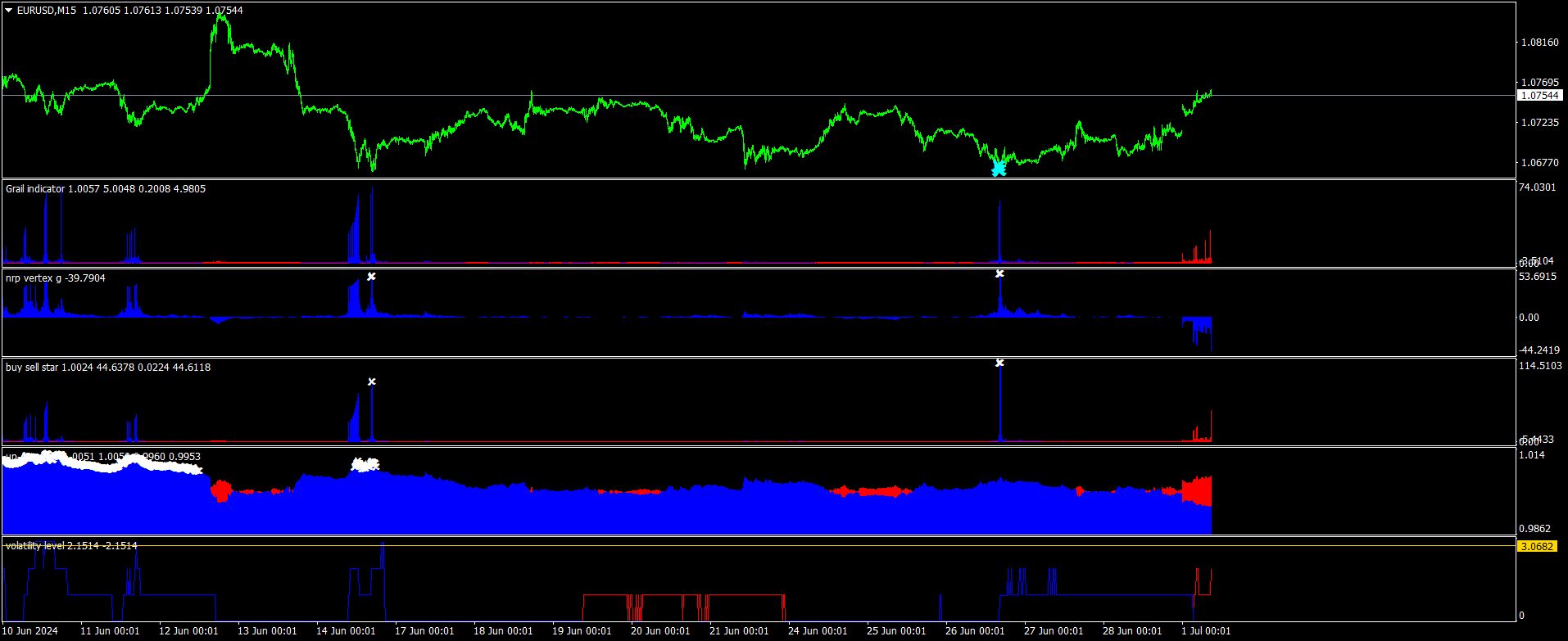Click the -44.2419 scale value

pos(1539,350)
